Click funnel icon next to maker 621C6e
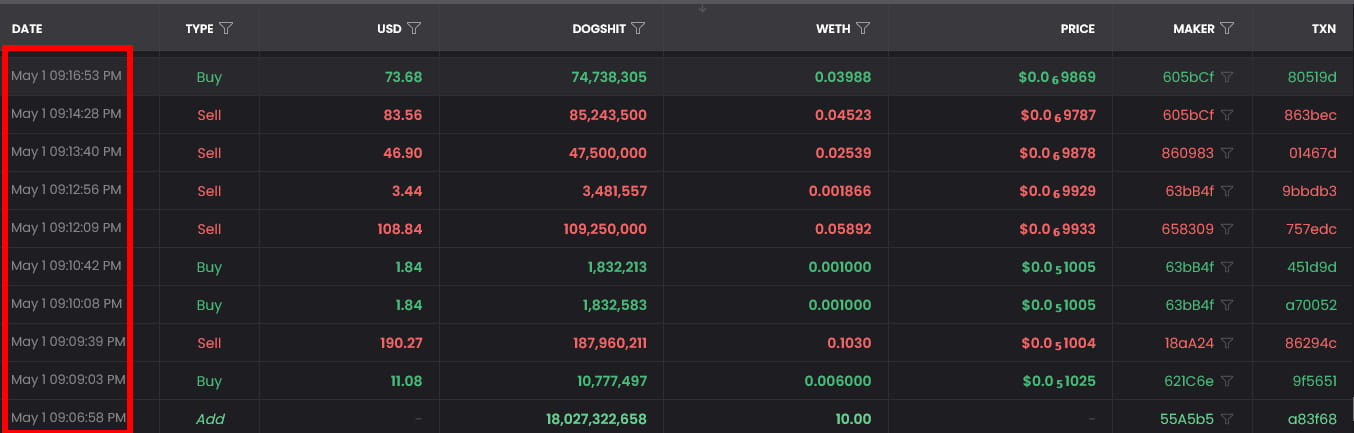Viewport: 1354px width, 433px height. 1227,381
